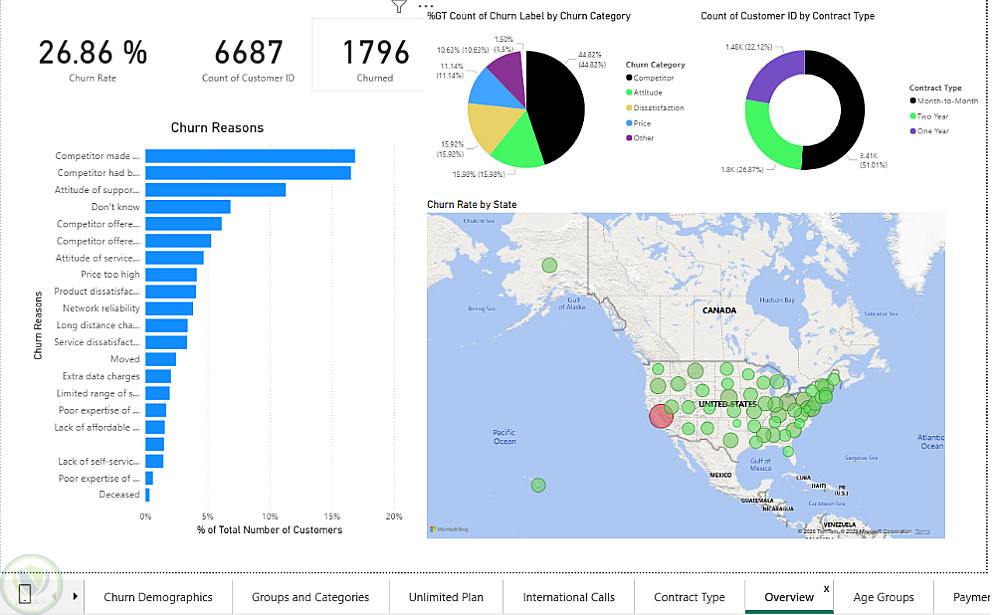1000x615 pixels.
Task: Select the 'Lack of self-servic...' bar
Action: (154, 461)
